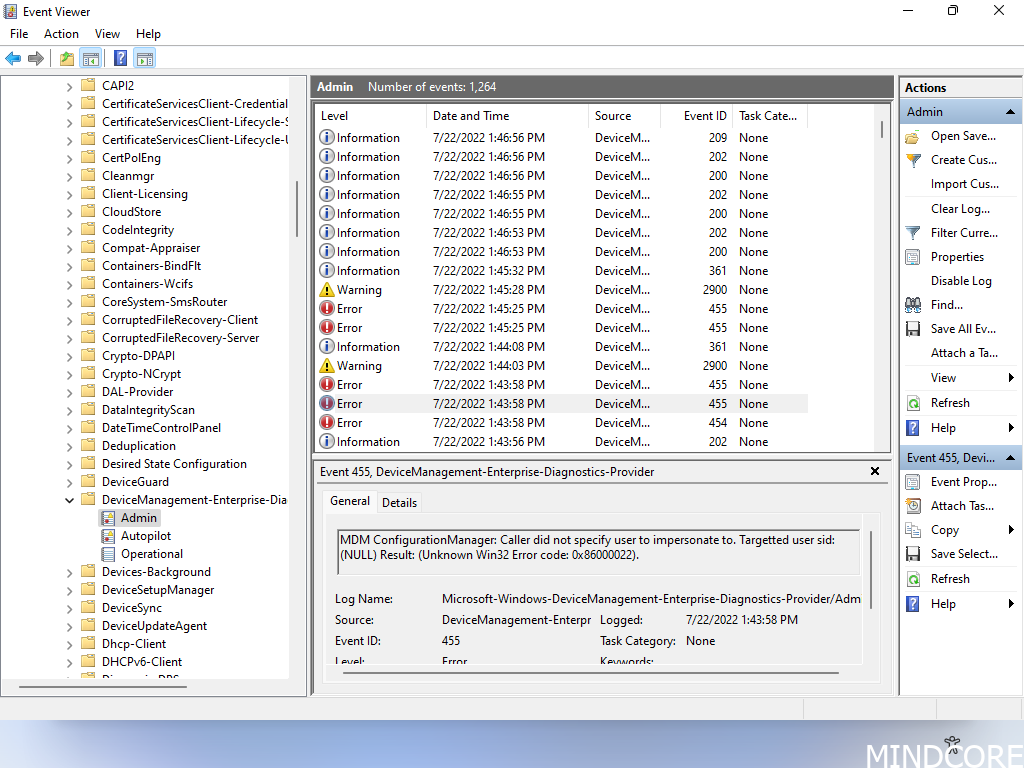Click the Refresh icon in Actions pane
Viewport: 1024px width, 768px height.
pos(912,402)
